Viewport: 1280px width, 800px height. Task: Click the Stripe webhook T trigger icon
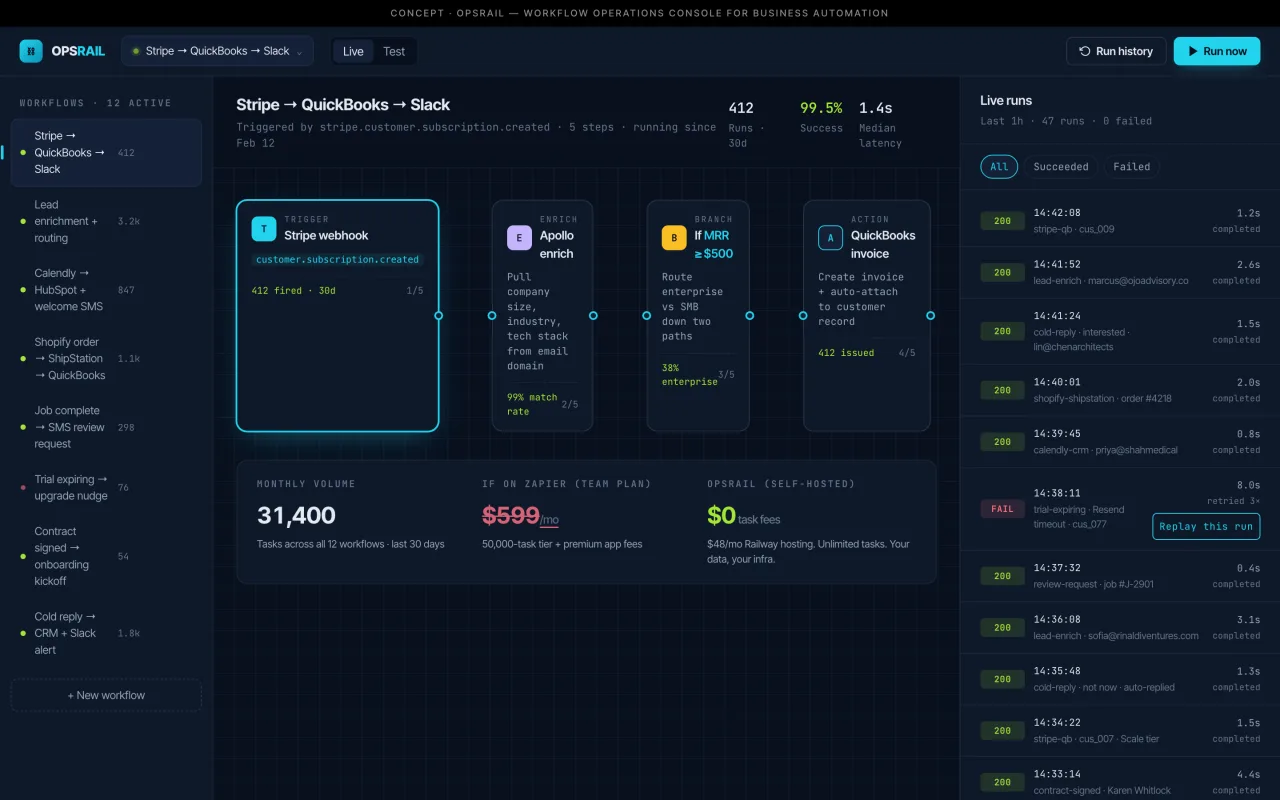[264, 229]
